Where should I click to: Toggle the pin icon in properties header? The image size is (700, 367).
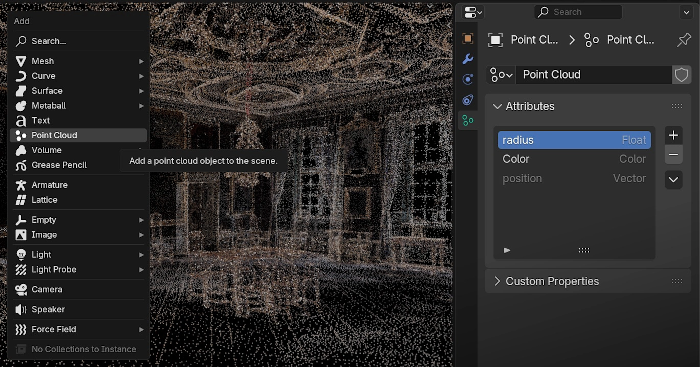pos(683,40)
